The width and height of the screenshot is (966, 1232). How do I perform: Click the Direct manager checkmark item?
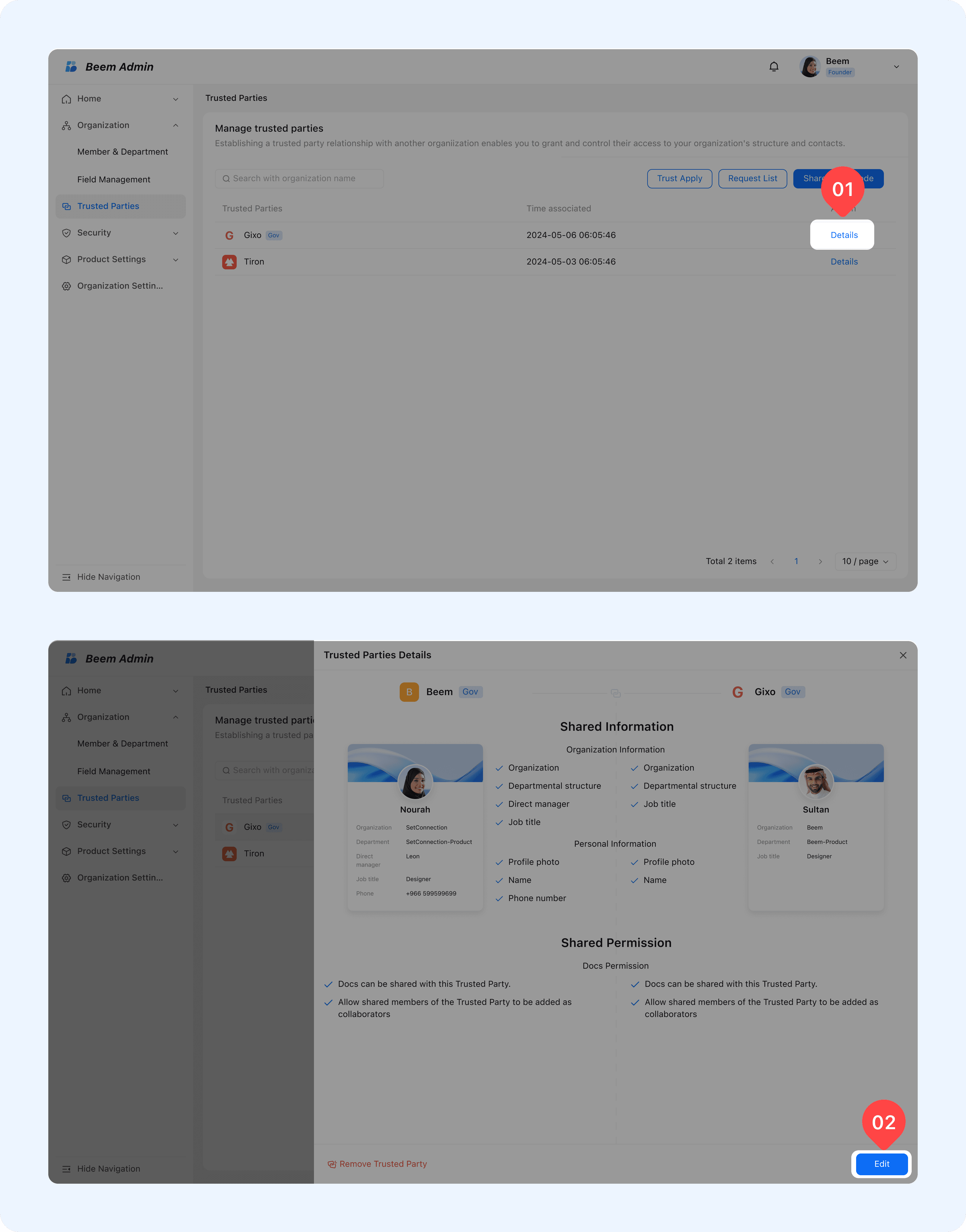pos(499,804)
